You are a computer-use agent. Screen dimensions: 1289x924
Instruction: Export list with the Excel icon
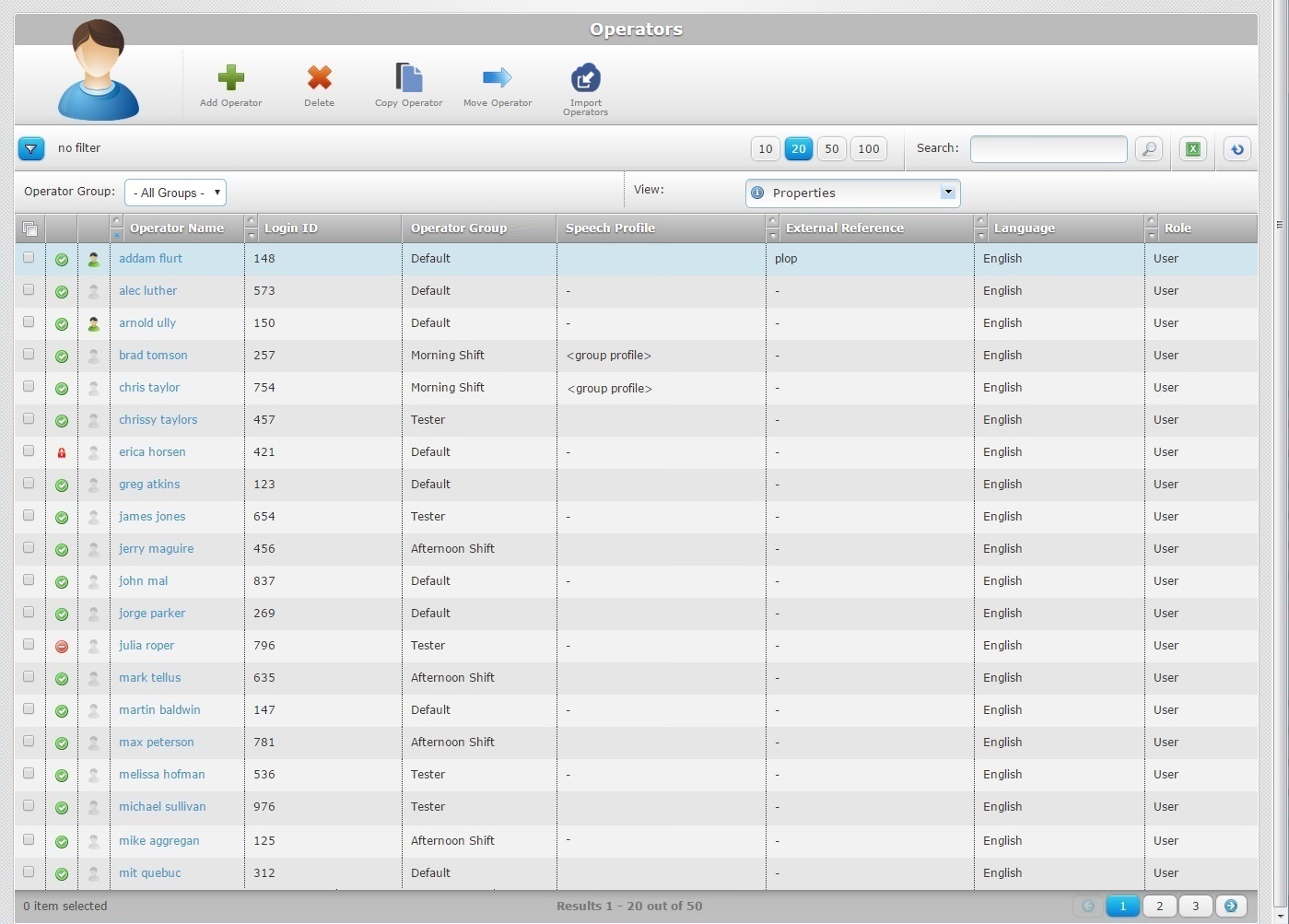(x=1193, y=149)
